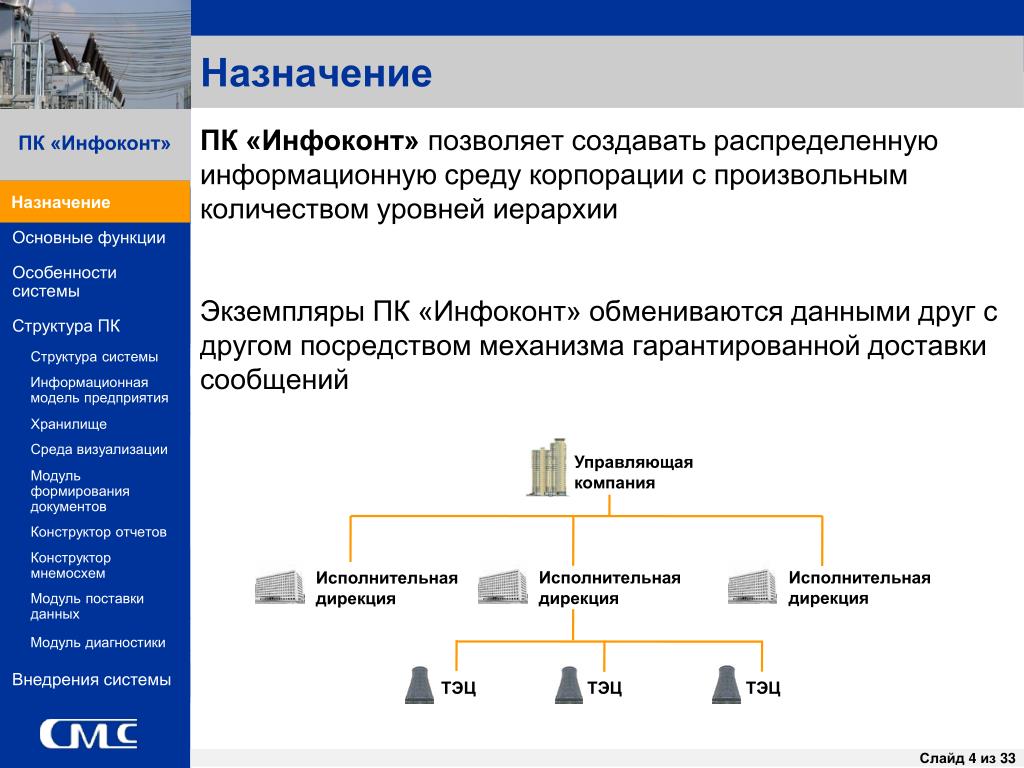Open Модуль диагностики sub-item
The width and height of the screenshot is (1024, 768).
point(98,643)
